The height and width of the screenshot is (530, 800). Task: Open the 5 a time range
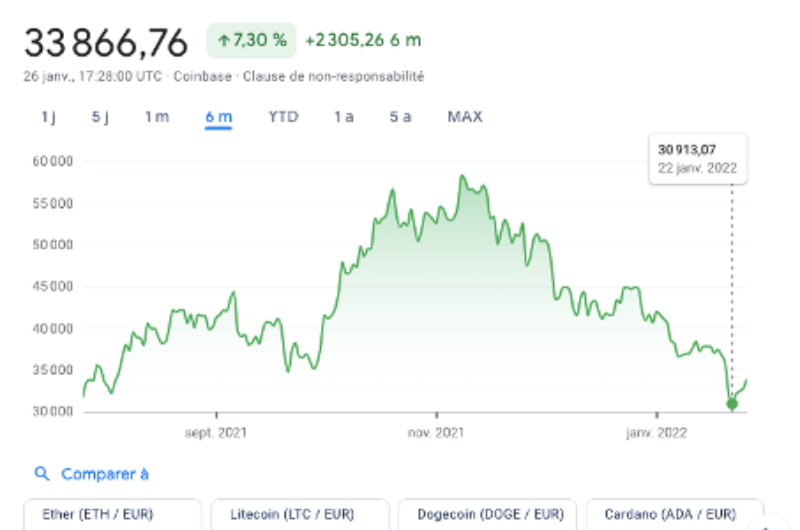[400, 117]
